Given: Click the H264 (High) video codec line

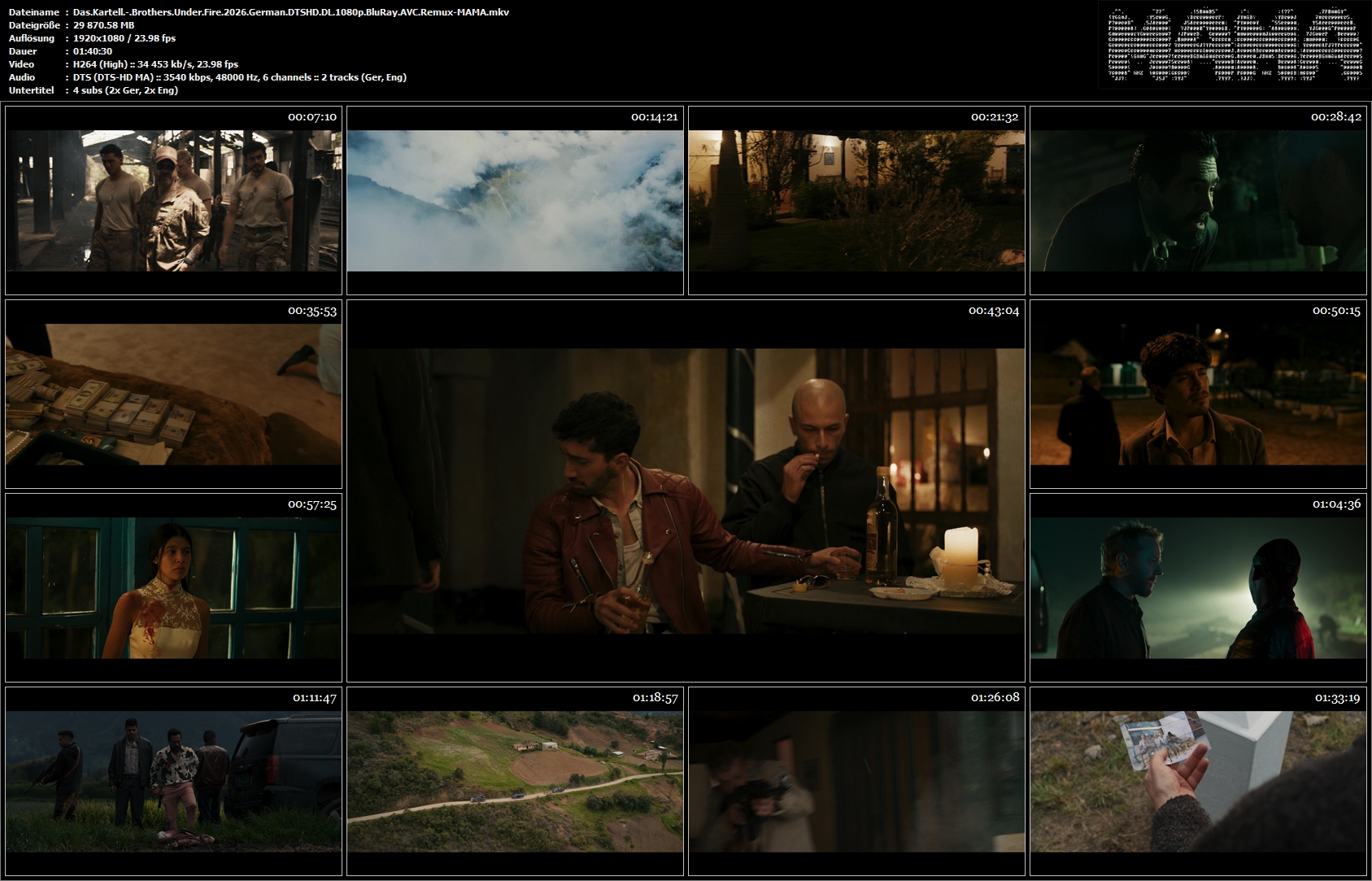Looking at the screenshot, I should point(156,64).
